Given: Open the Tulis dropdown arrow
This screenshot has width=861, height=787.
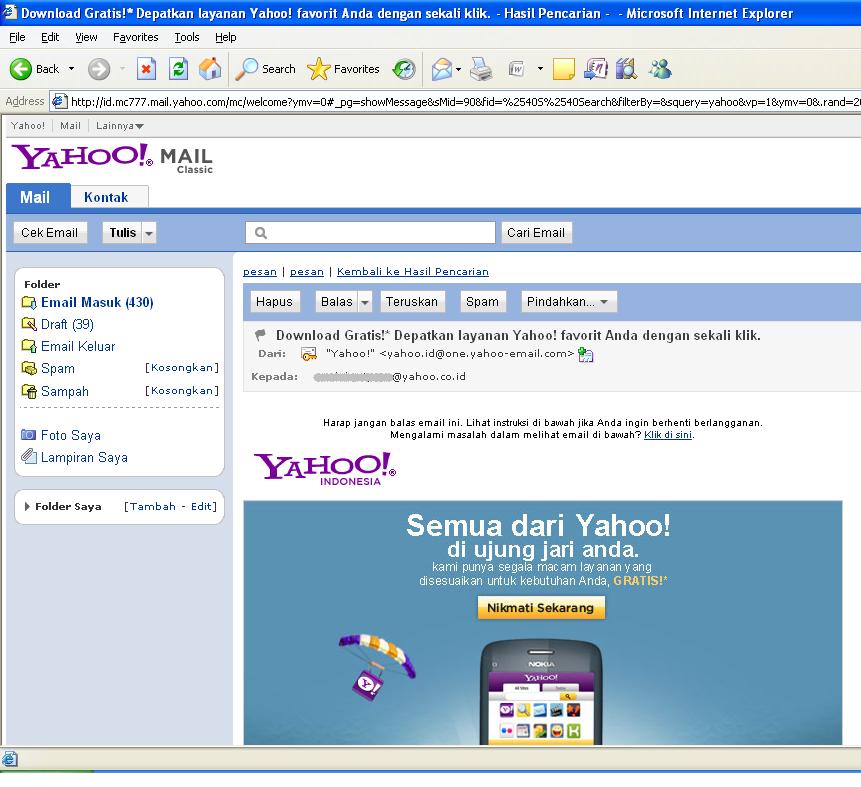Looking at the screenshot, I should 149,232.
